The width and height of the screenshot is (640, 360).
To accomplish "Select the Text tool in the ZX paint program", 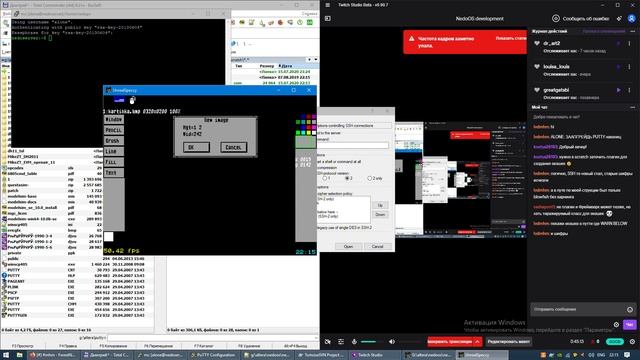I will click(114, 172).
